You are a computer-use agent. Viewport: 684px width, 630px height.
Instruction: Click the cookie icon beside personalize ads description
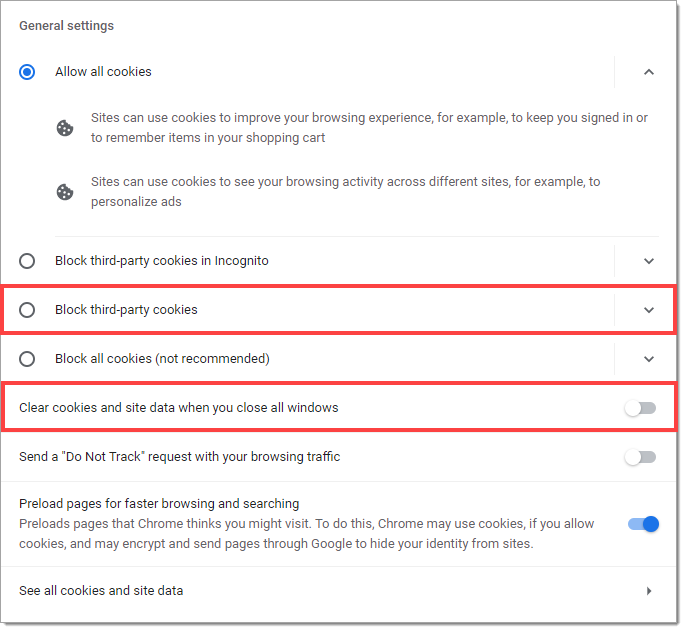coord(65,192)
